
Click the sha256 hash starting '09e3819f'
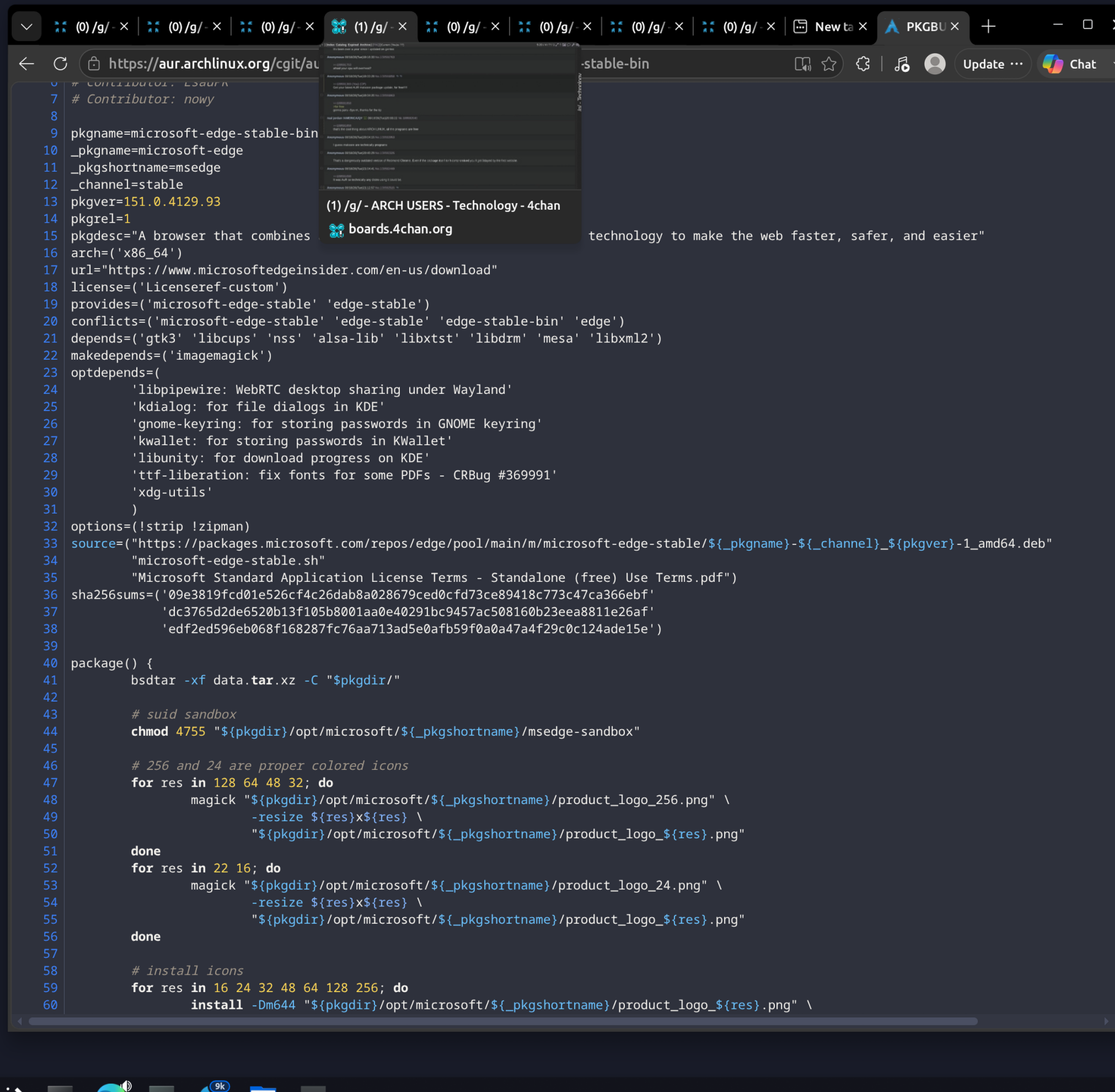(x=408, y=595)
